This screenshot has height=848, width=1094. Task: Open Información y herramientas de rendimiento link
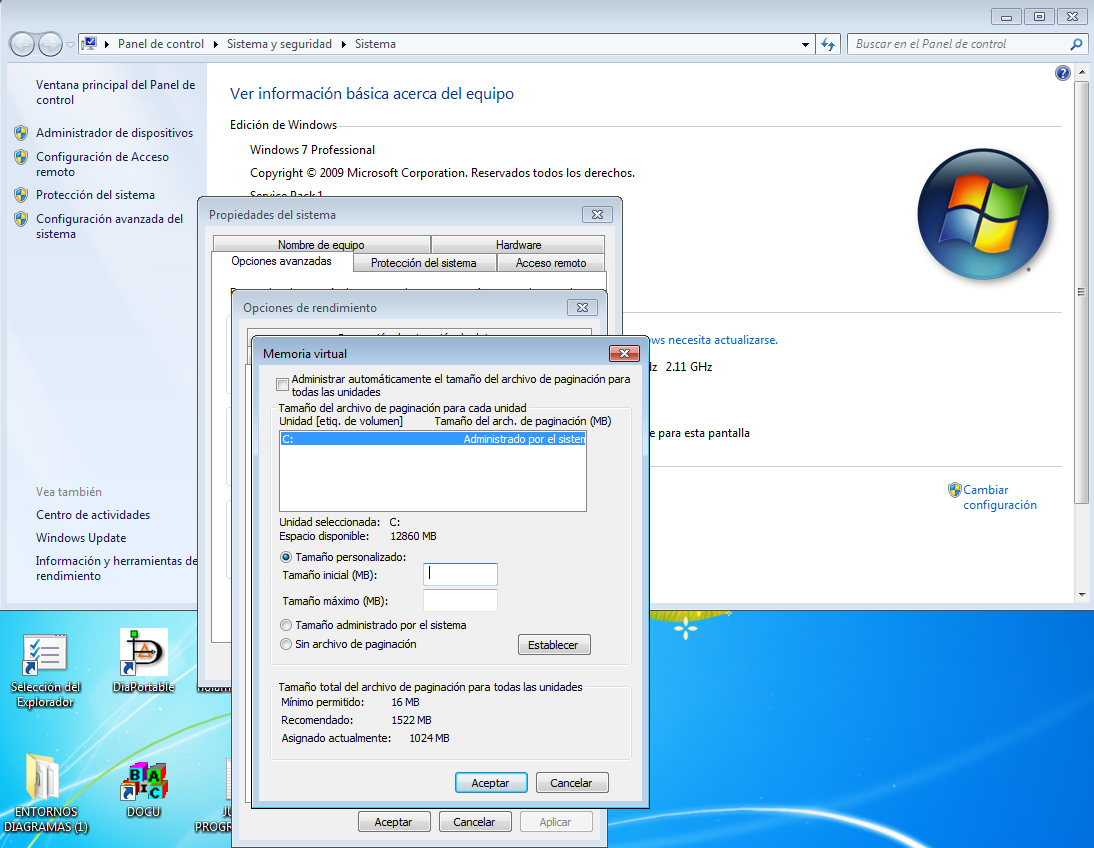tap(117, 568)
